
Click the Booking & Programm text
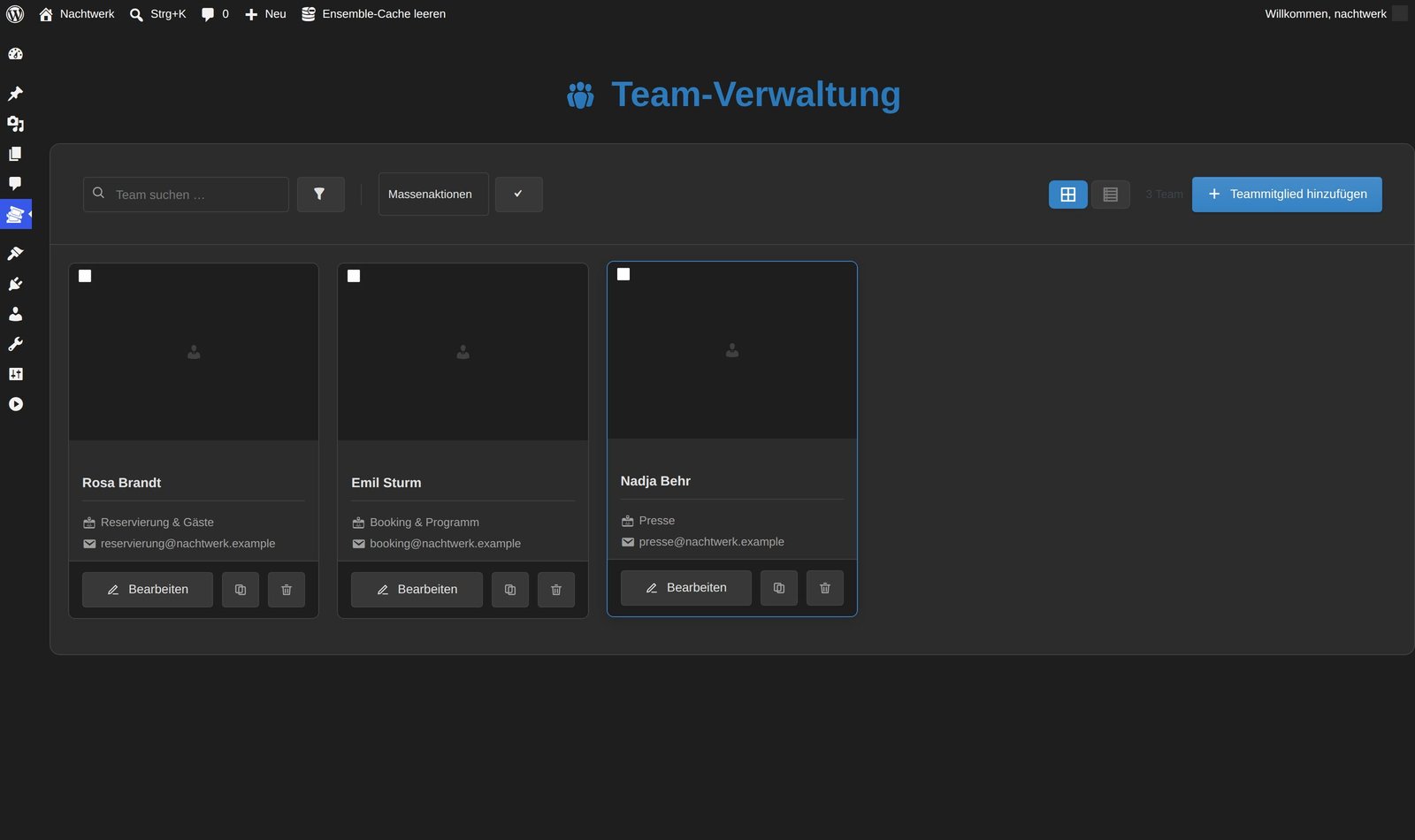click(x=424, y=523)
